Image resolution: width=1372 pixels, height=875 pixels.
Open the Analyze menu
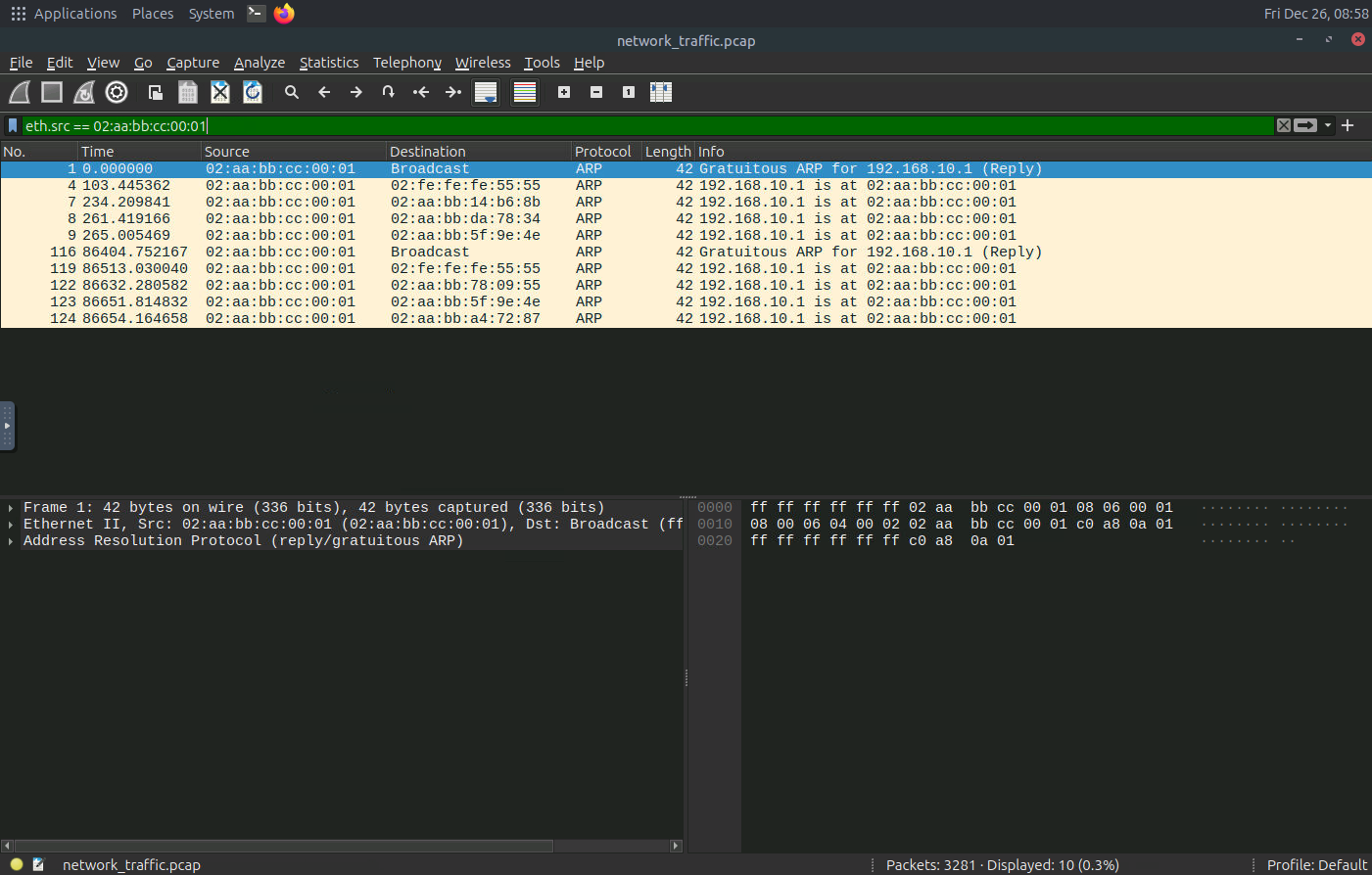(260, 63)
